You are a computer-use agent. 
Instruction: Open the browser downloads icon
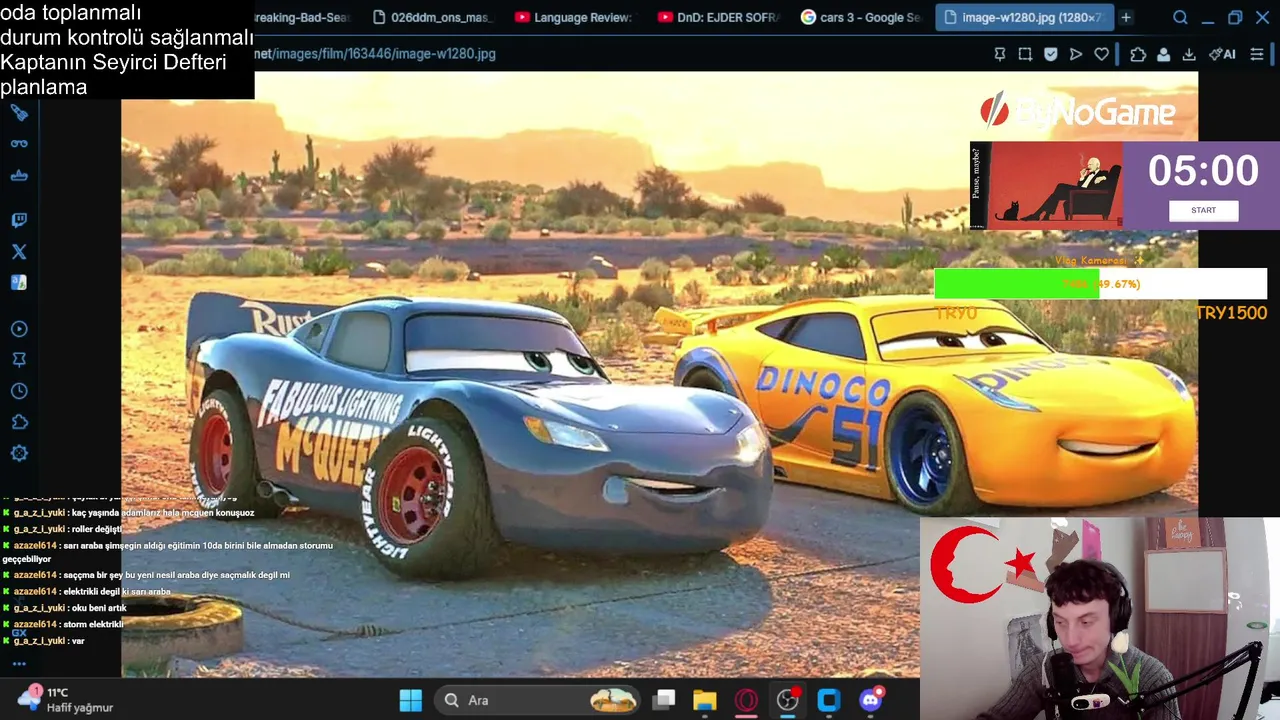tap(1189, 54)
